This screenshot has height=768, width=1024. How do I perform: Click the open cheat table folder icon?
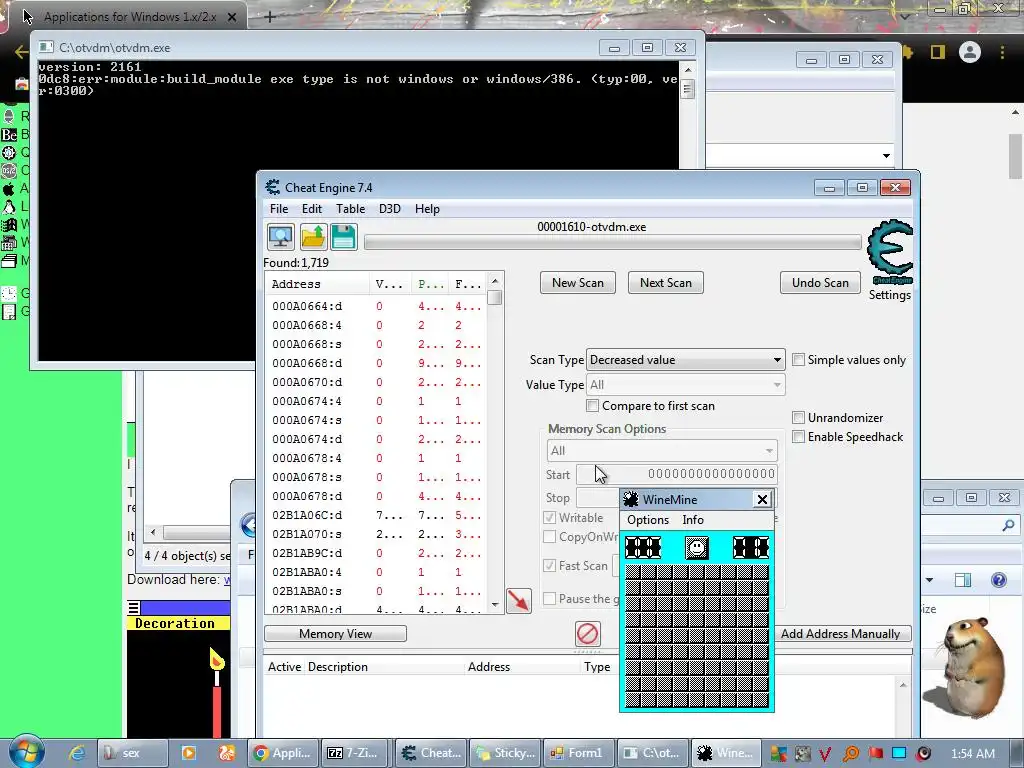313,237
